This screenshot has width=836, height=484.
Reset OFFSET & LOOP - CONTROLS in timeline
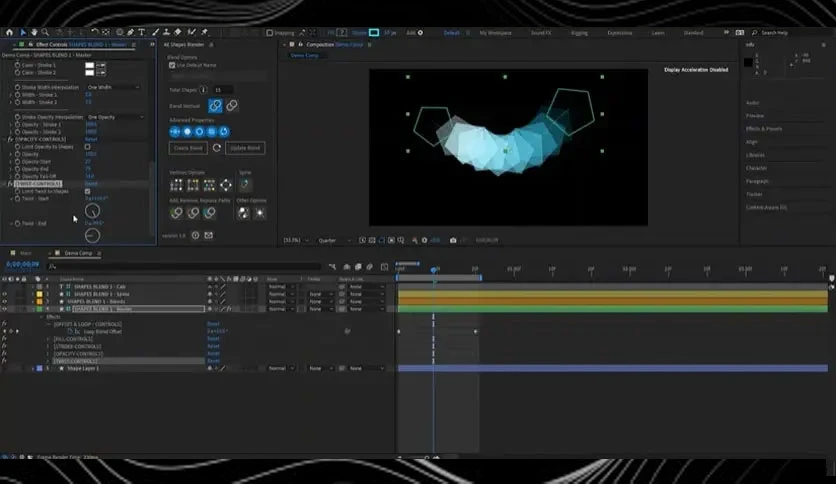coord(213,324)
